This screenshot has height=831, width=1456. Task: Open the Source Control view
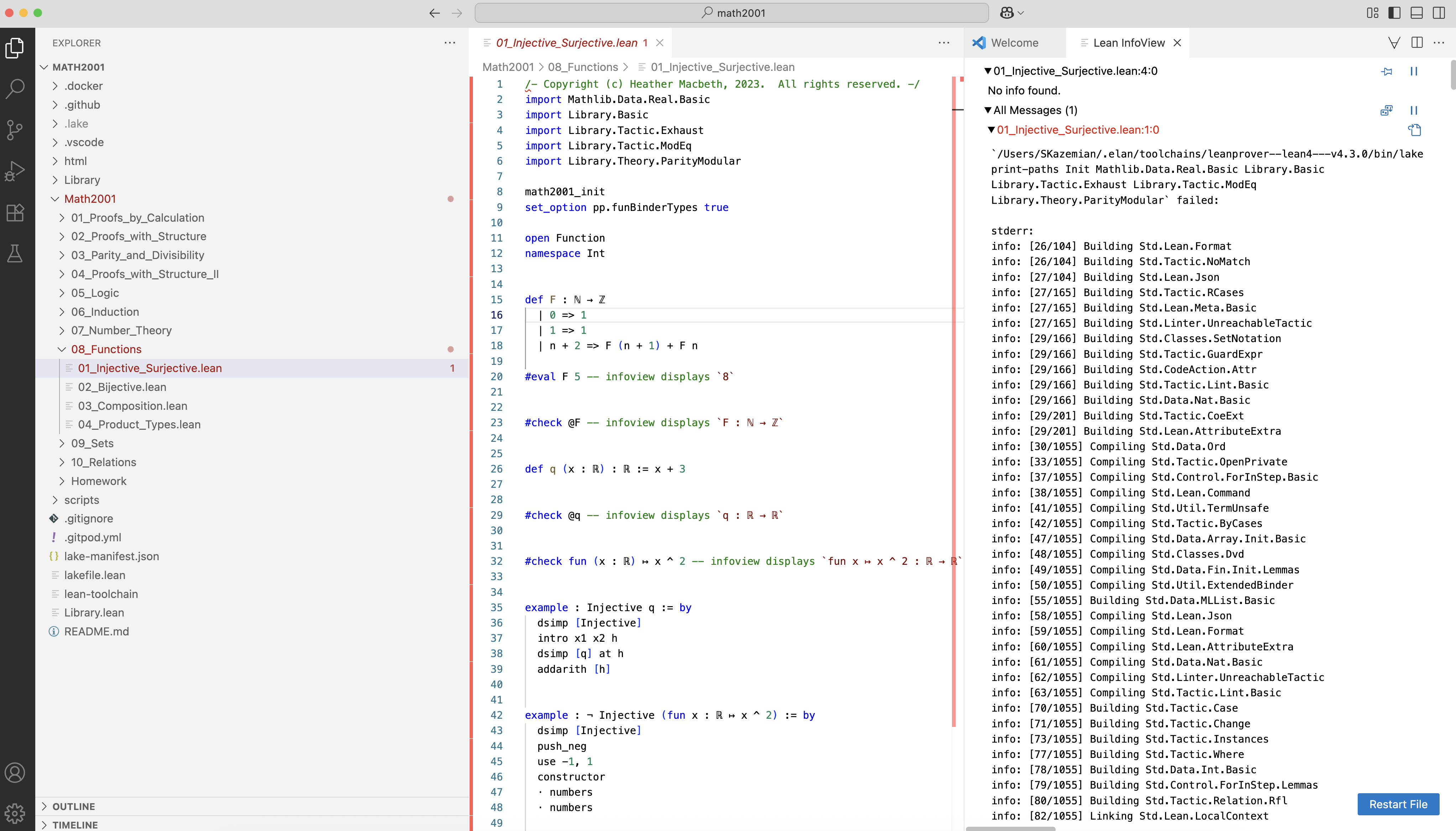(x=15, y=130)
